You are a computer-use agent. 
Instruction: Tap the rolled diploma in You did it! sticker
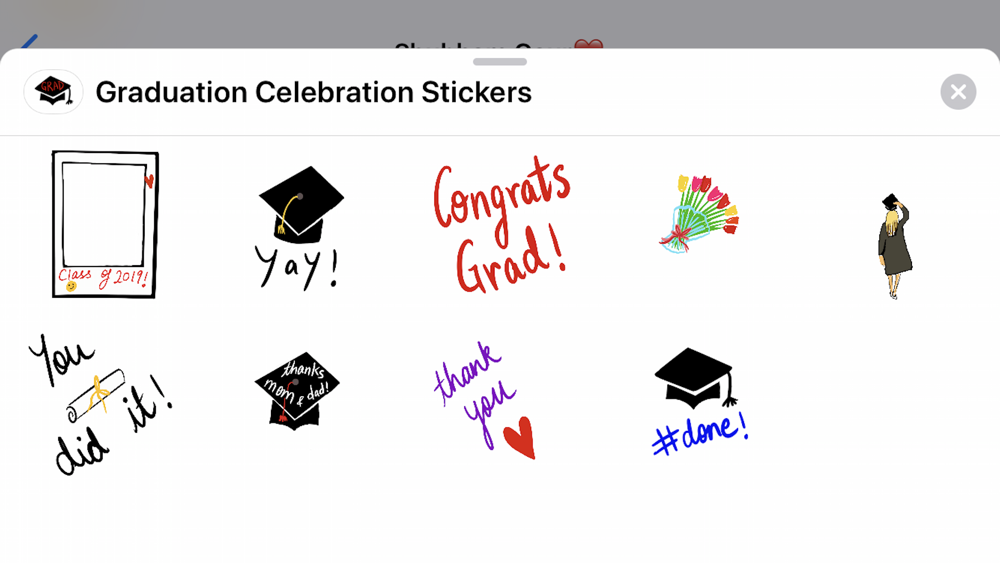coord(96,395)
